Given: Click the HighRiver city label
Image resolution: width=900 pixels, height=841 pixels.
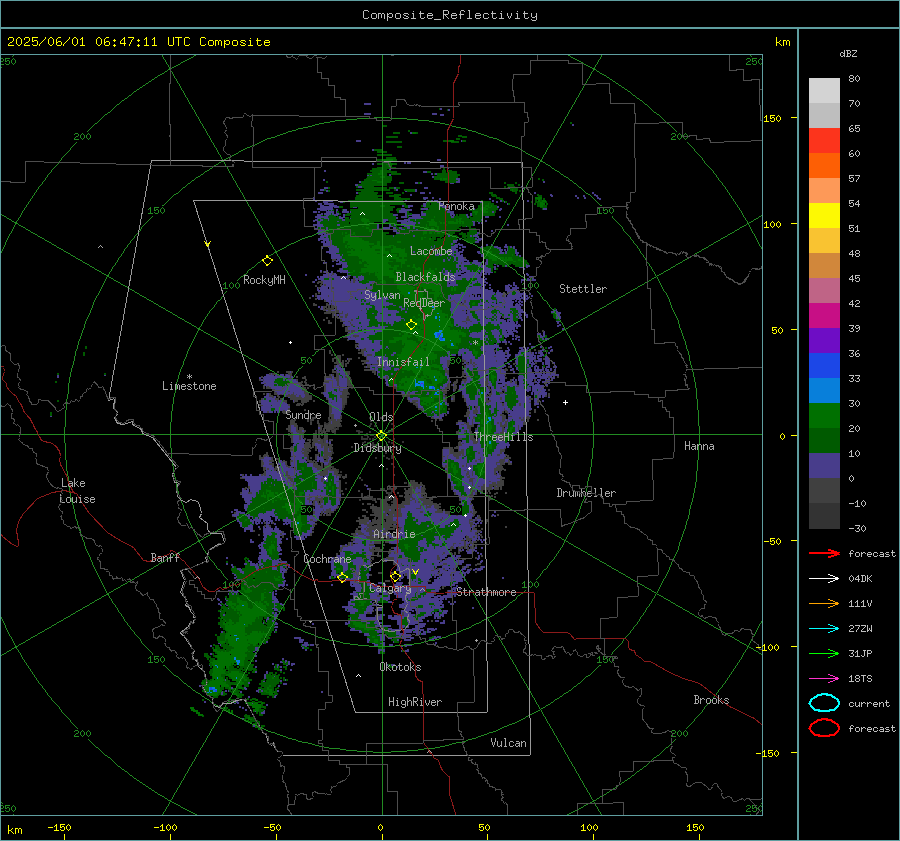Looking at the screenshot, I should pyautogui.click(x=415, y=702).
